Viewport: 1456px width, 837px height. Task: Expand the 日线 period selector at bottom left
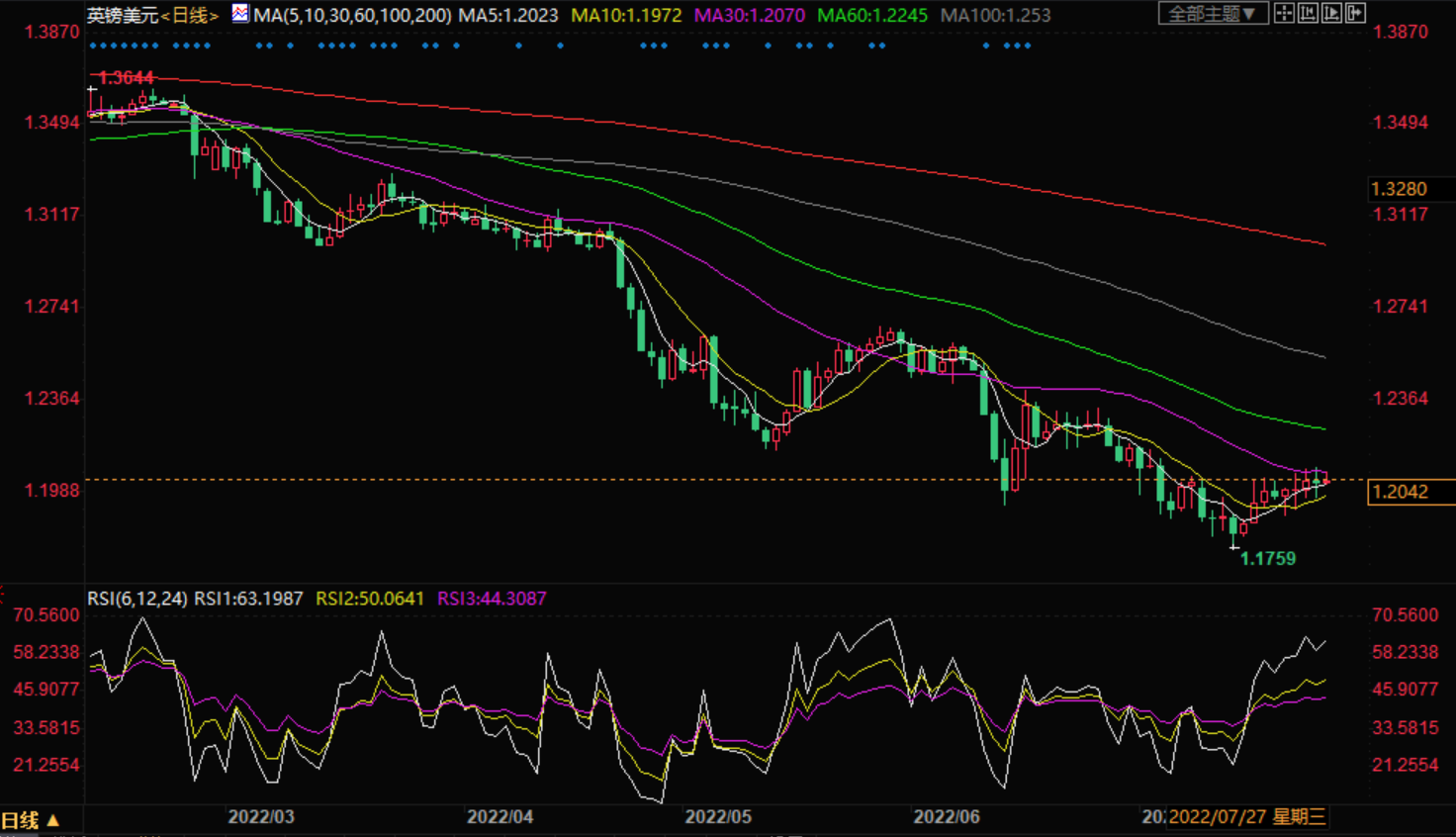click(x=31, y=820)
